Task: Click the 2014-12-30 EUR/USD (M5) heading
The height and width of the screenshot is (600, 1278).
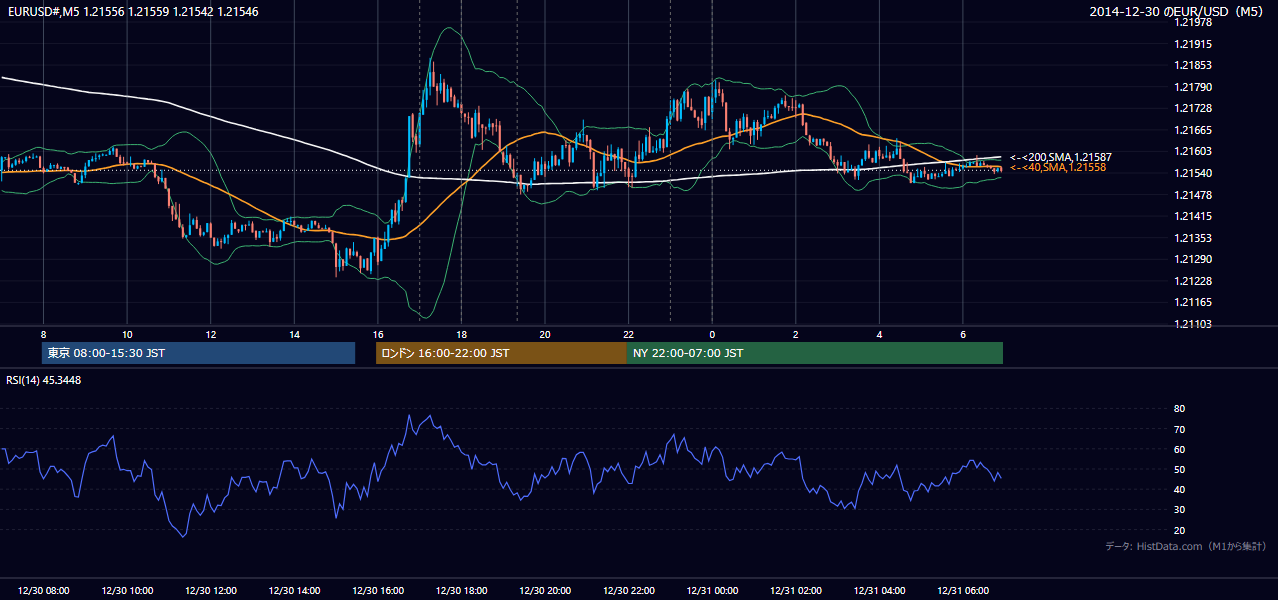Action: click(x=1177, y=11)
